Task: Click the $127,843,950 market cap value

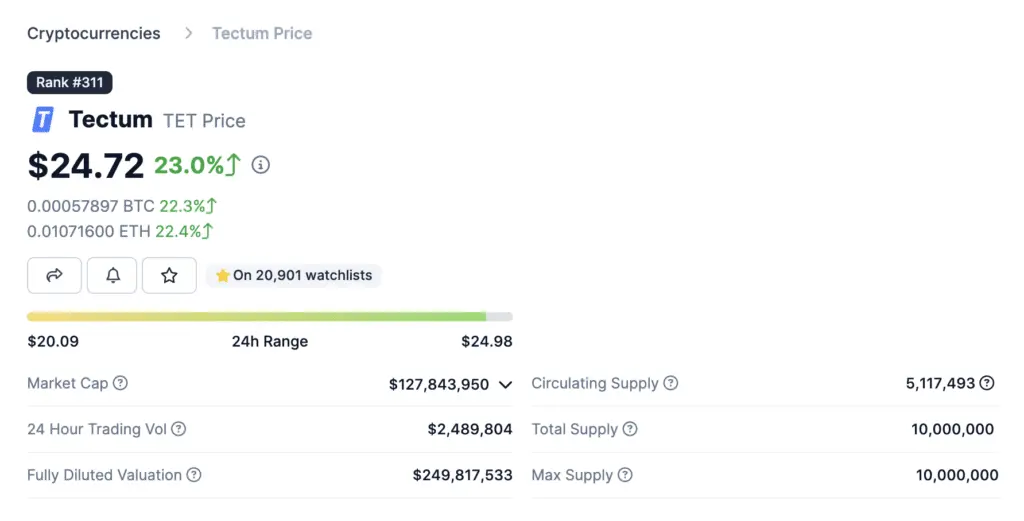Action: tap(439, 385)
